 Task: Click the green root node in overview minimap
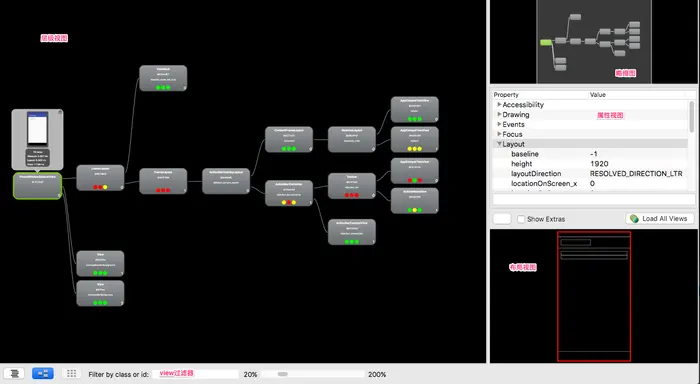[546, 42]
